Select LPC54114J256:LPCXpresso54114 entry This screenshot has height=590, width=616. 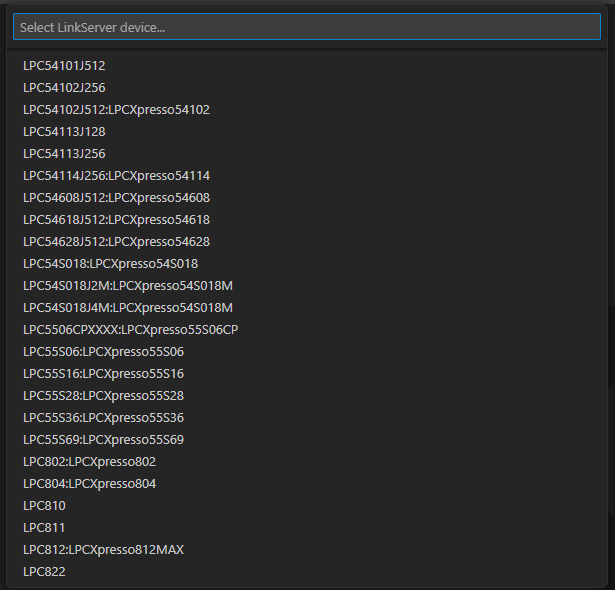(116, 176)
